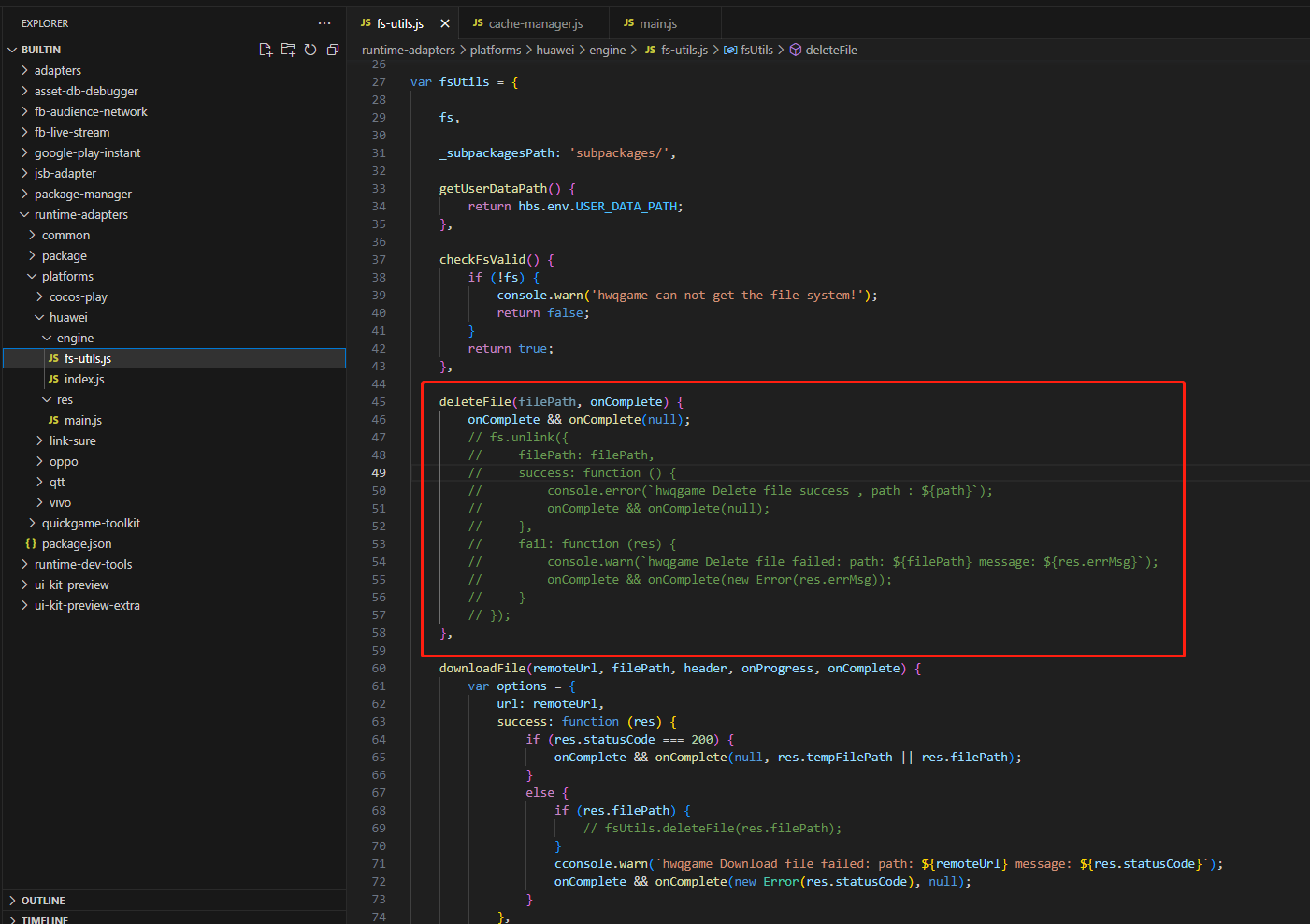This screenshot has height=924, width=1310.
Task: Close the fs-utils.js editor tab
Action: 445,23
